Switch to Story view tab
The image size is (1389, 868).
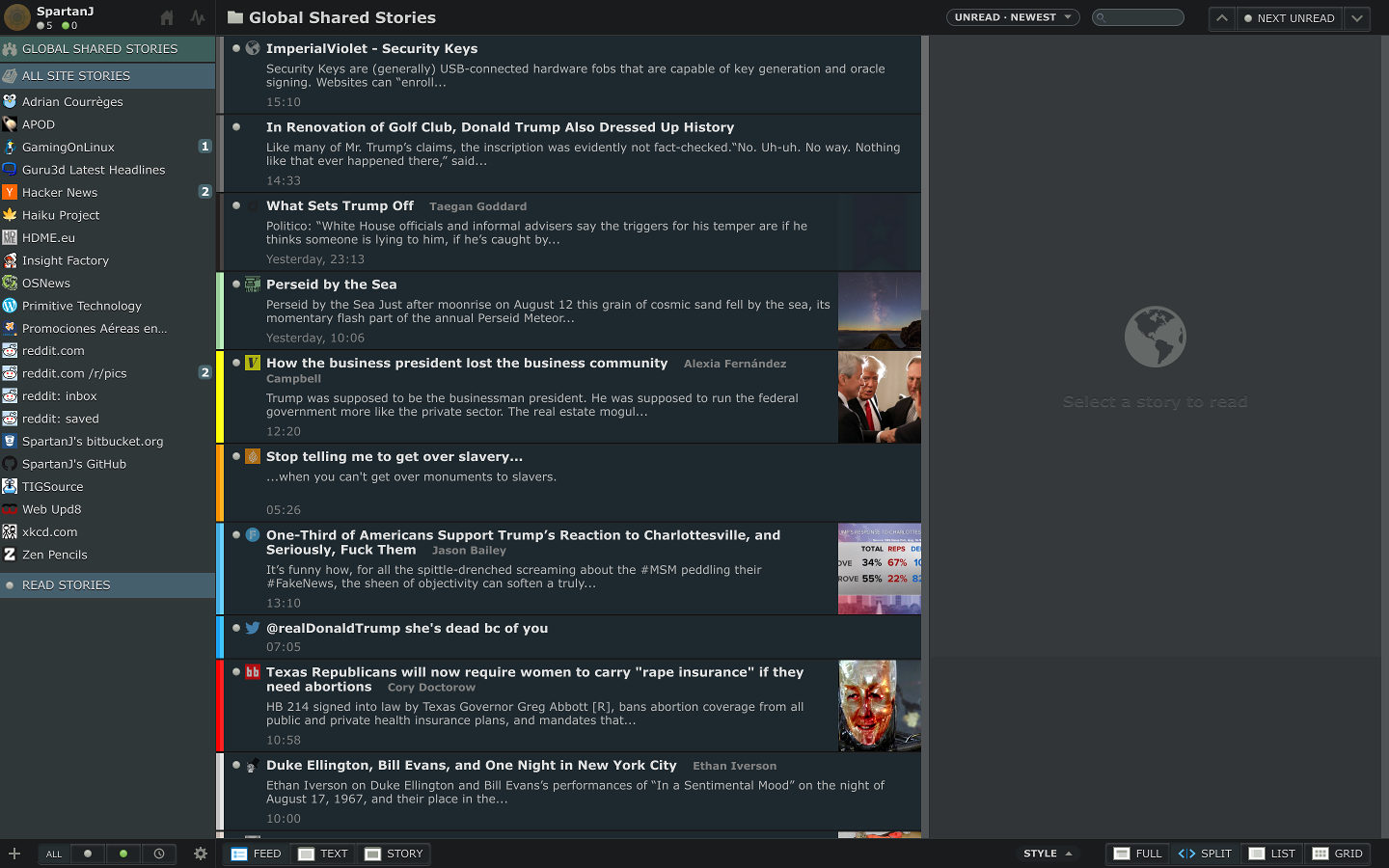tap(394, 854)
